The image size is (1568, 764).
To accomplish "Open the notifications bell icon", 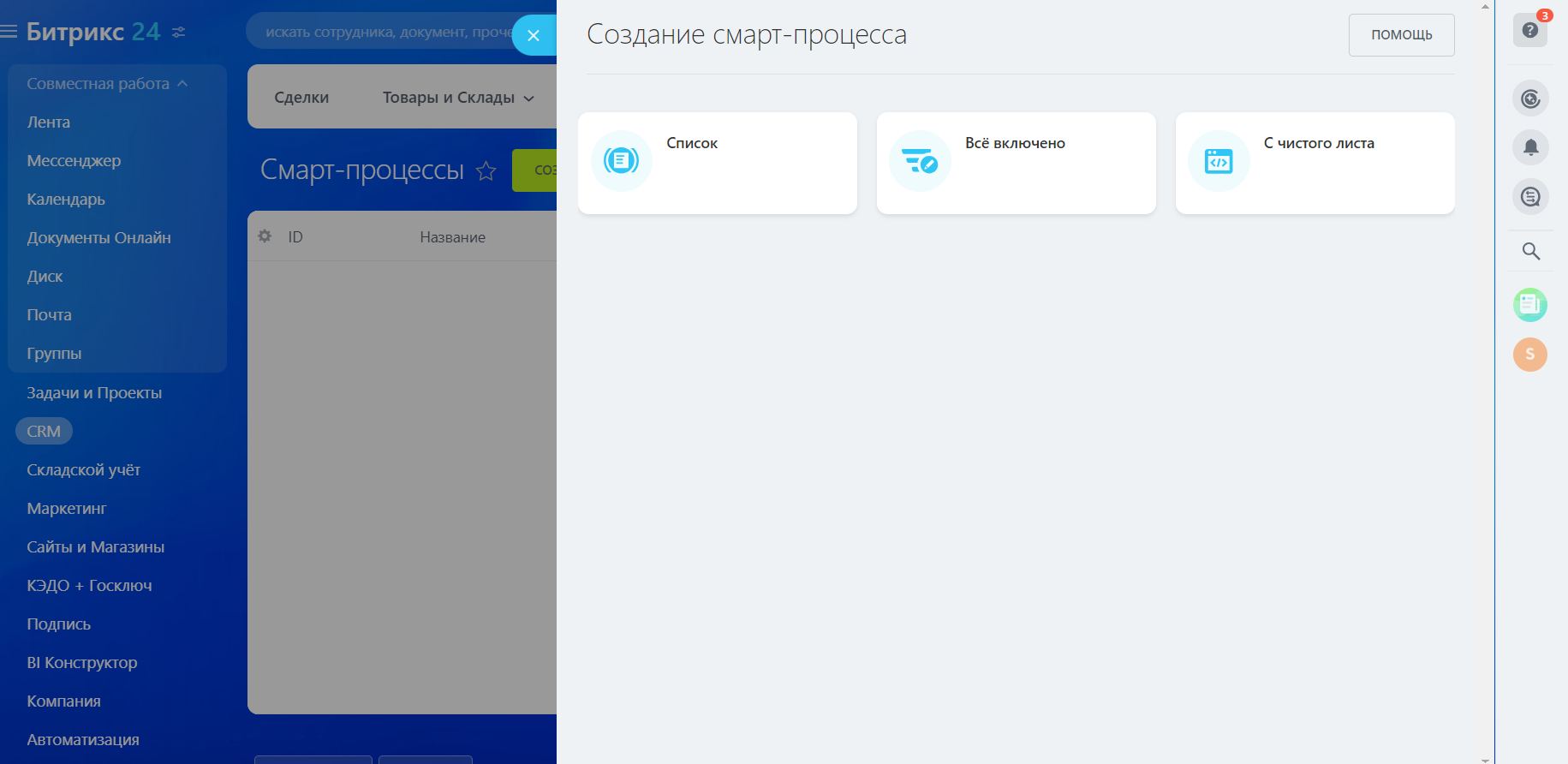I will coord(1530,147).
